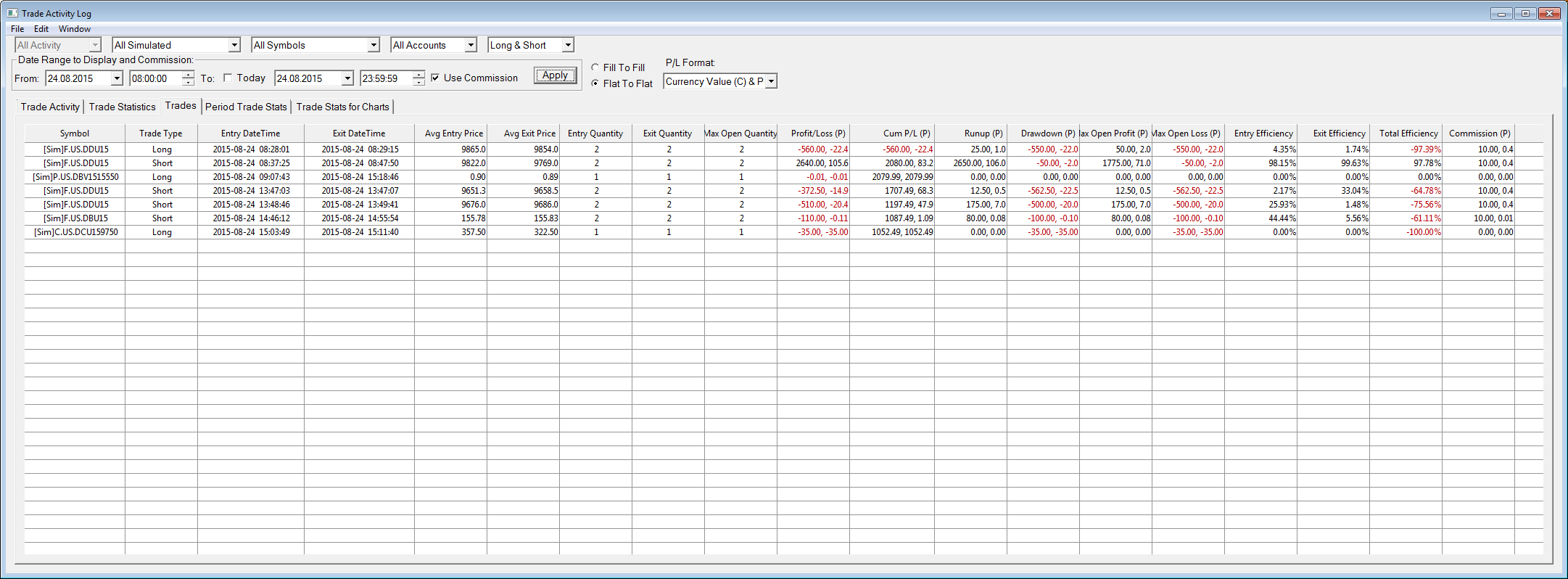Tick the Today checkbox
Viewport: 1568px width, 579px height.
pos(228,78)
